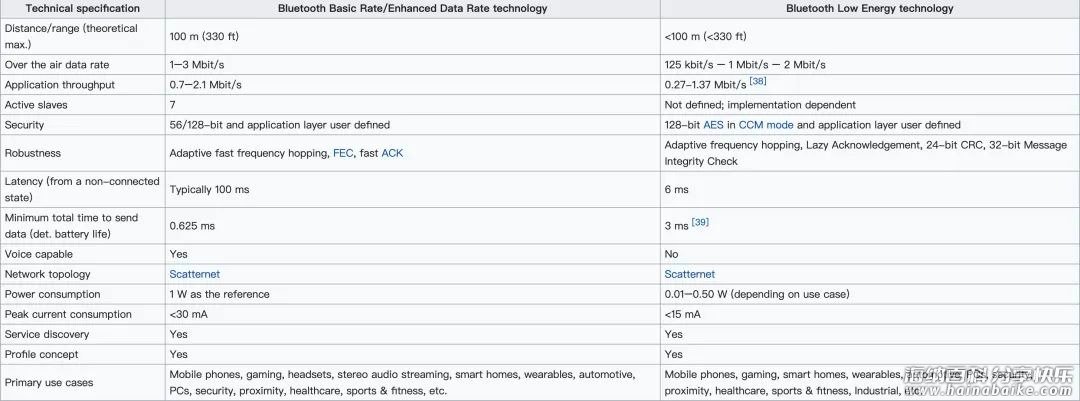The width and height of the screenshot is (1080, 401).
Task: Select Yes in Voice capable row
Action: click(178, 254)
